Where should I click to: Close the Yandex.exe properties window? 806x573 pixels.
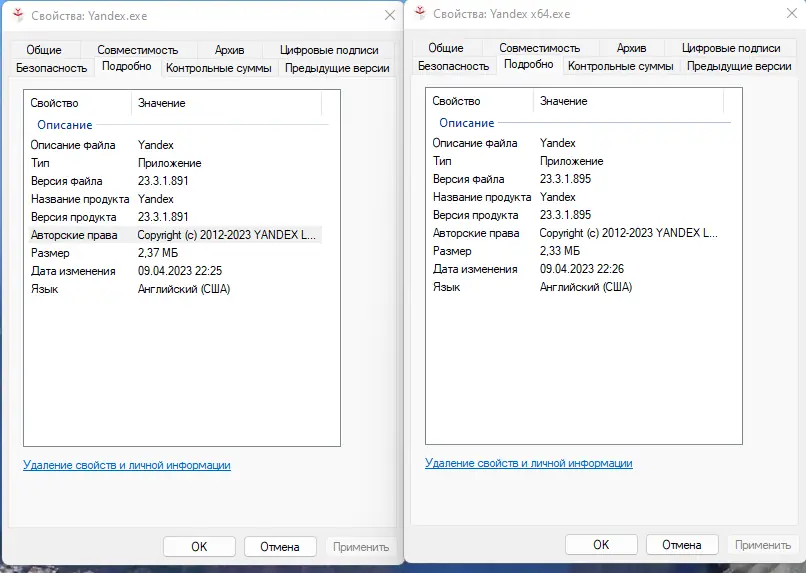[x=389, y=15]
